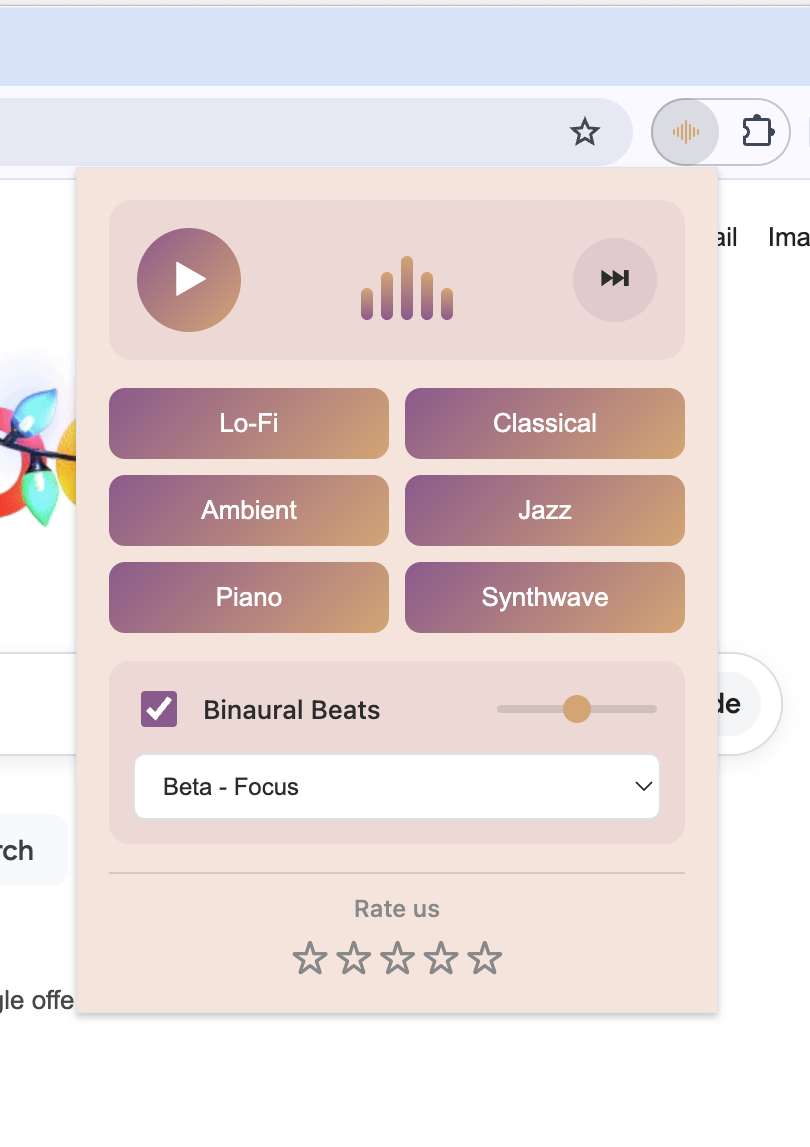The height and width of the screenshot is (1147, 810).
Task: Expand the binaural mode selector chevron
Action: click(x=643, y=787)
